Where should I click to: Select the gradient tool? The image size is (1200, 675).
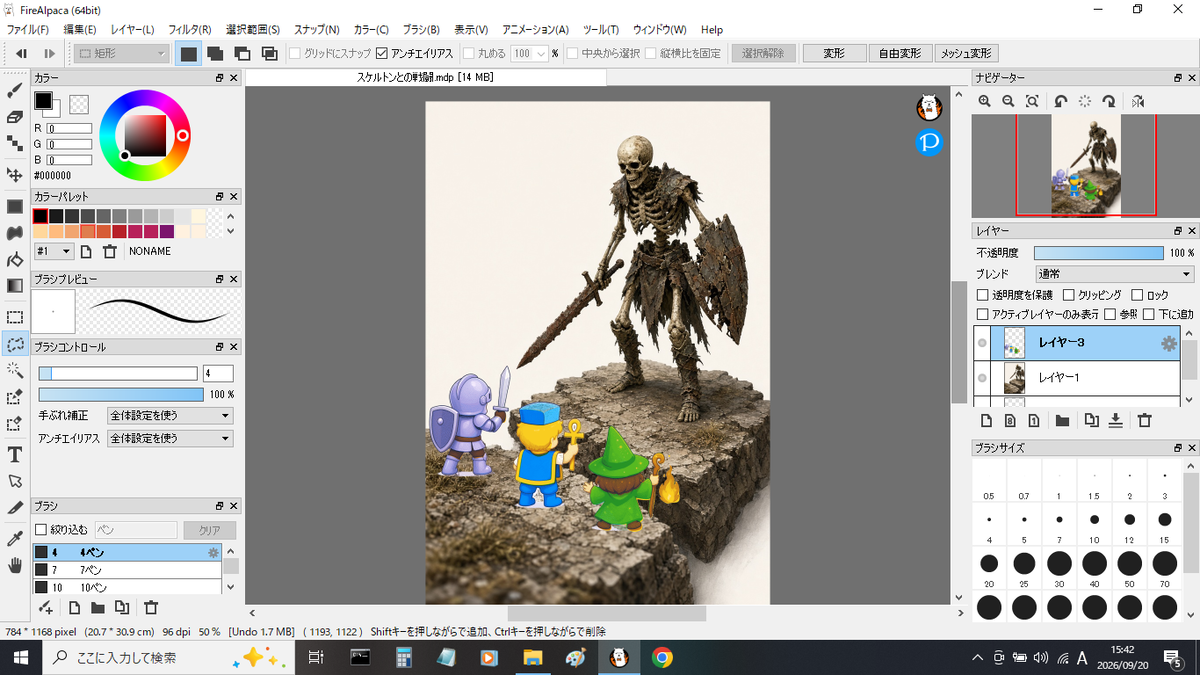(x=15, y=286)
